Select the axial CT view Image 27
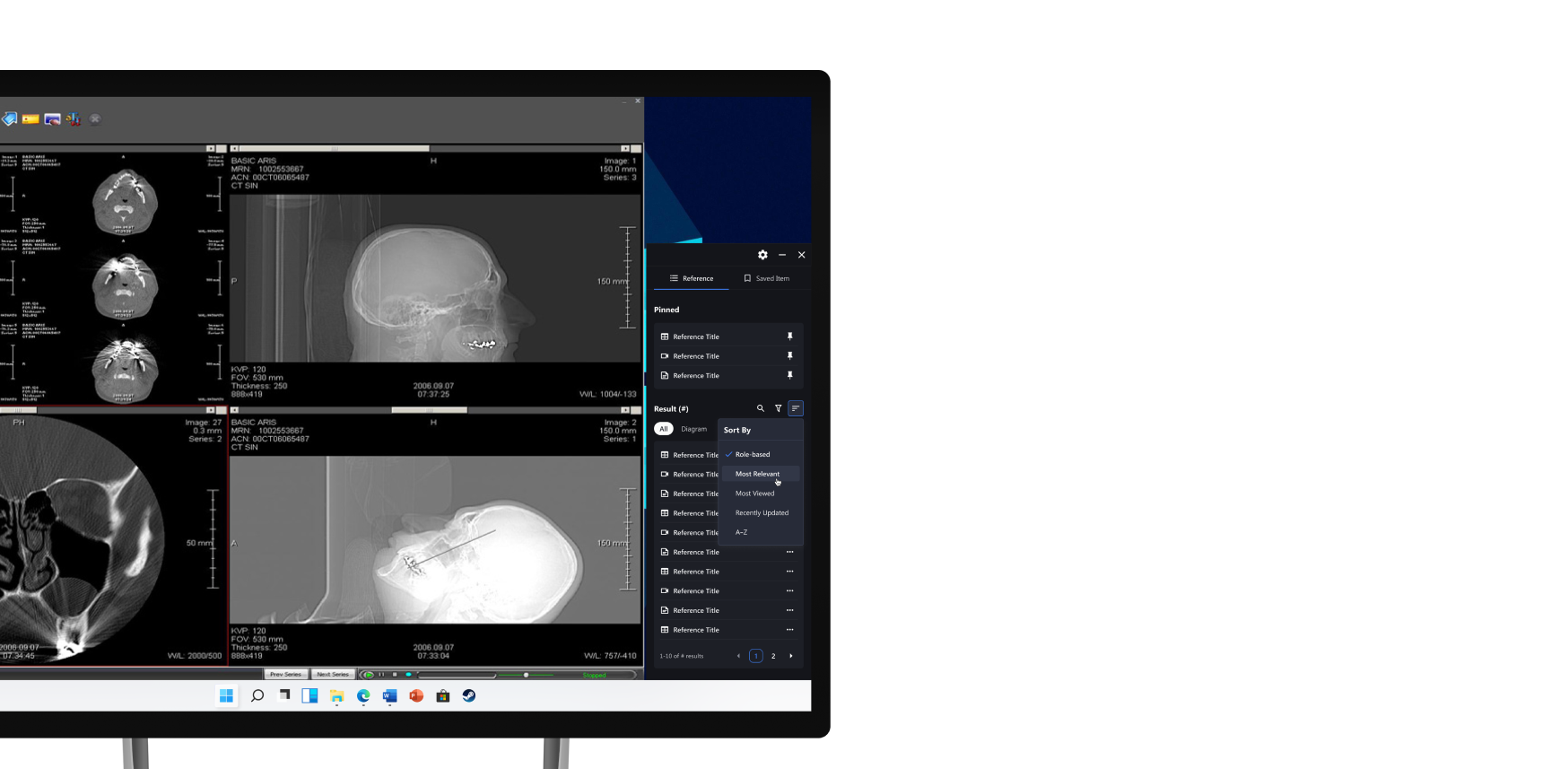The height and width of the screenshot is (769, 1568). pyautogui.click(x=112, y=539)
